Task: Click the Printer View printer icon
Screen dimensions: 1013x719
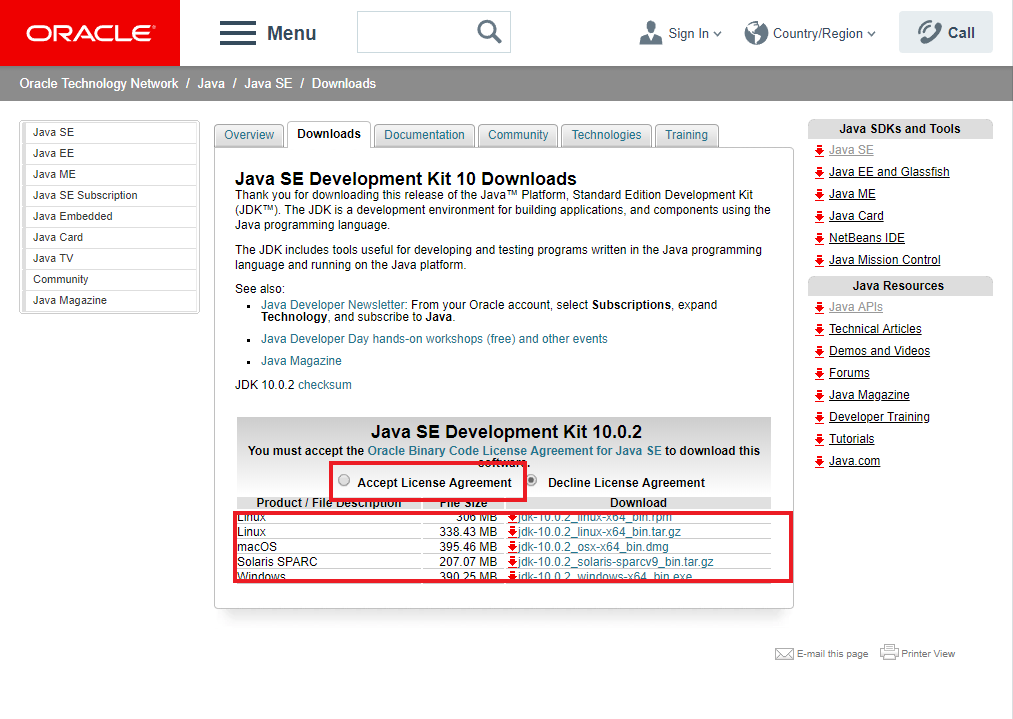Action: [x=890, y=652]
